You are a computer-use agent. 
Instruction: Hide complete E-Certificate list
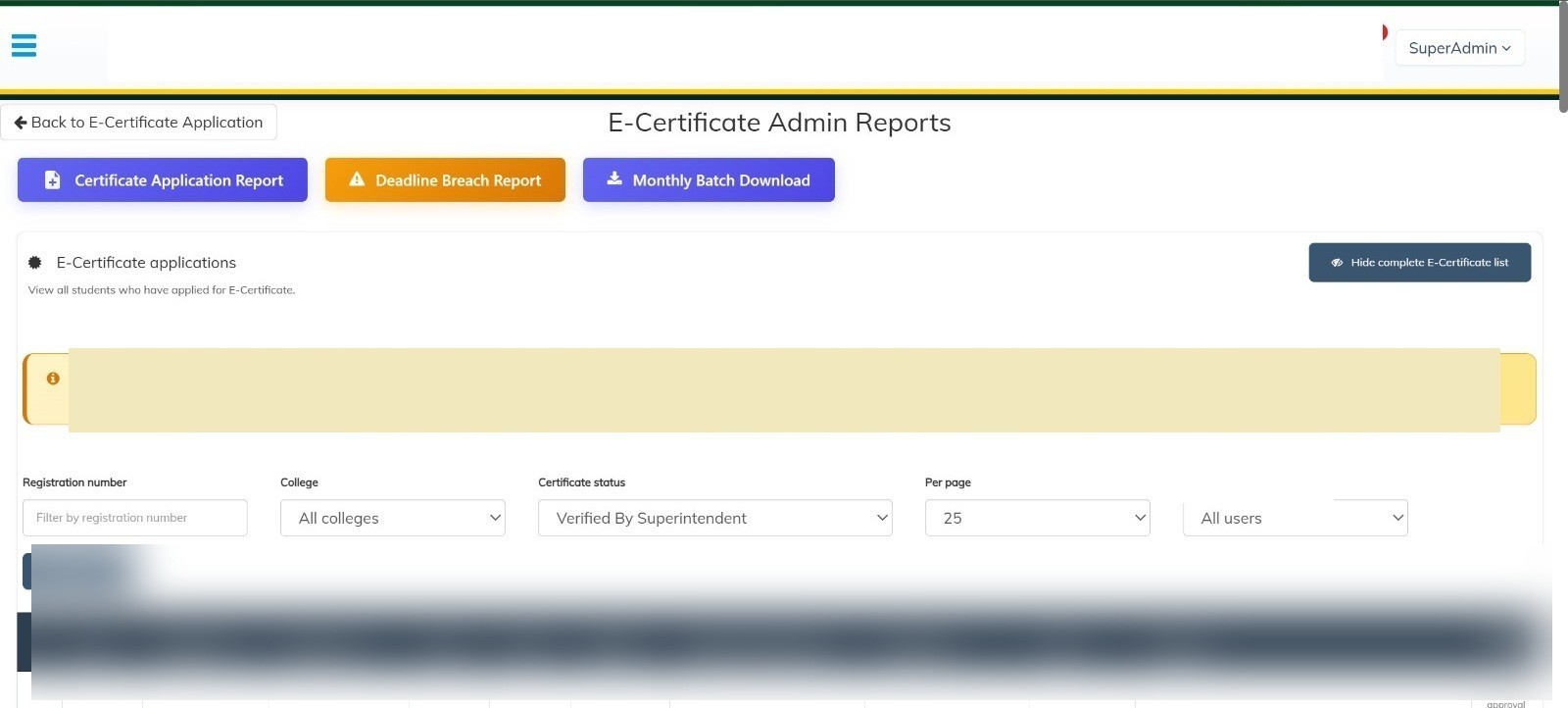pyautogui.click(x=1420, y=263)
